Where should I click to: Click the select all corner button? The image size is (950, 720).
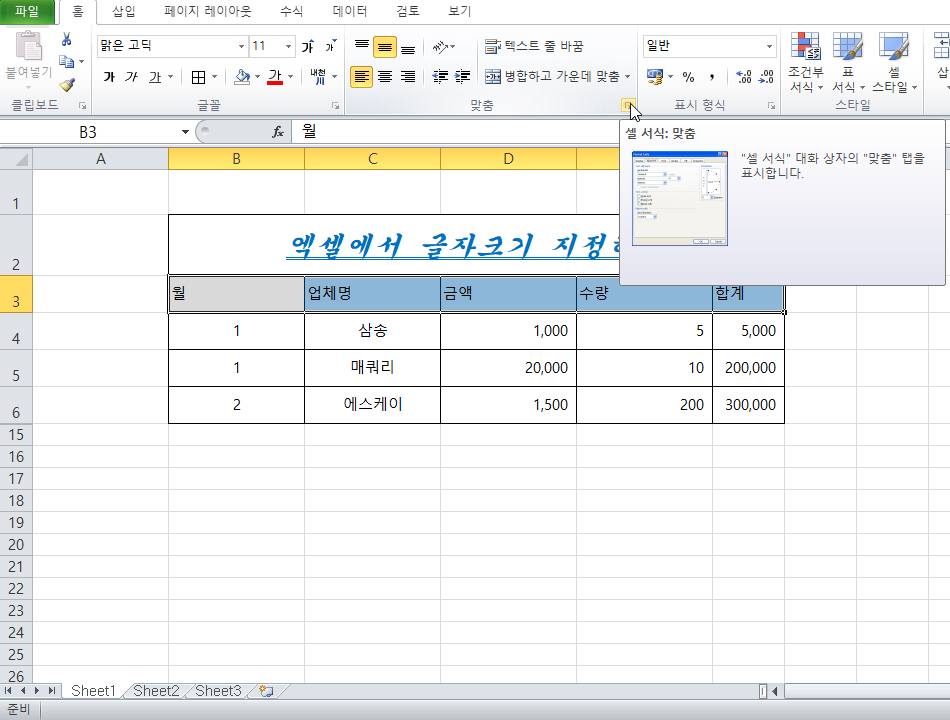(x=16, y=159)
